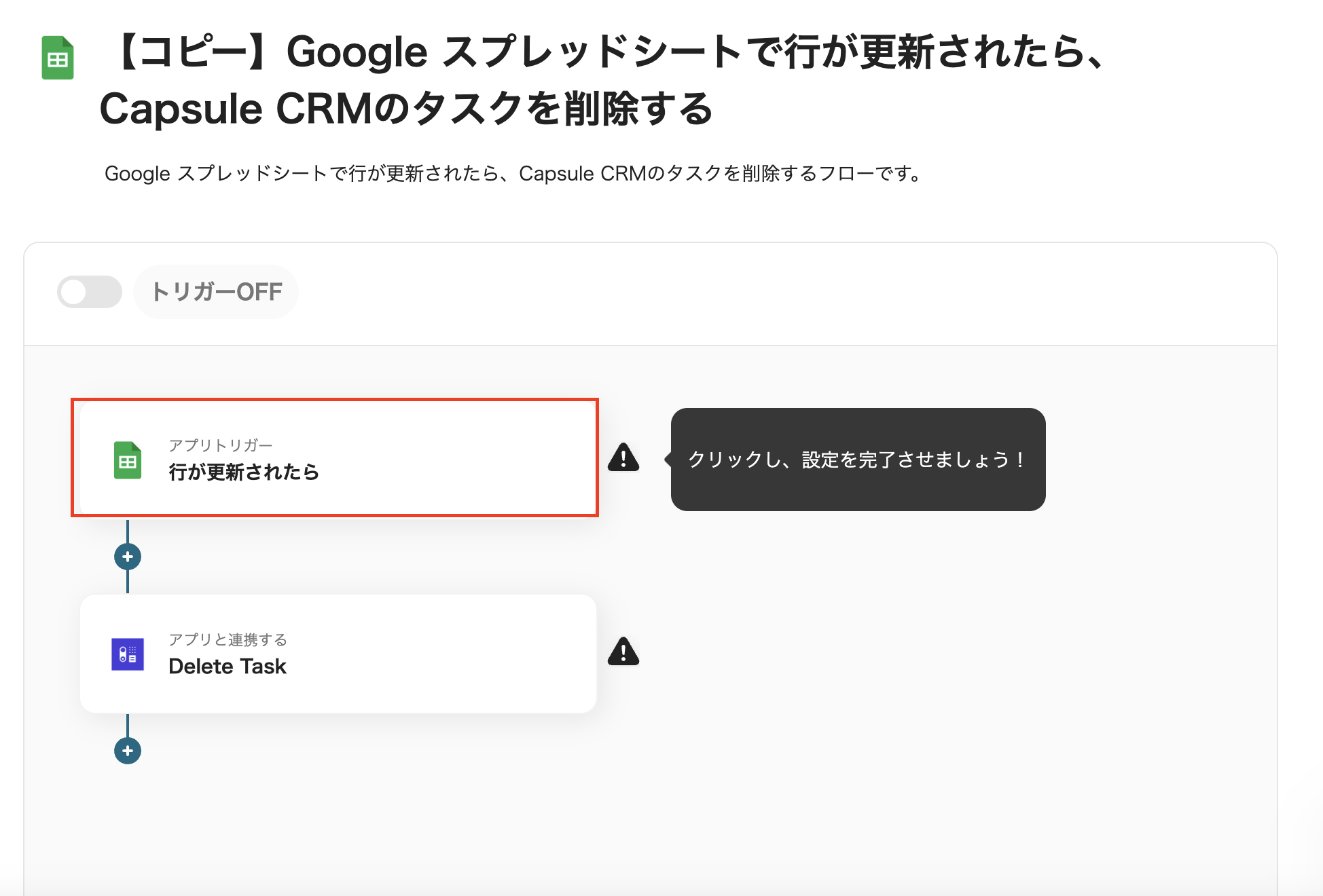Click the Google Sheets icon beside the flow title
Viewport: 1323px width, 896px height.
coord(58,58)
